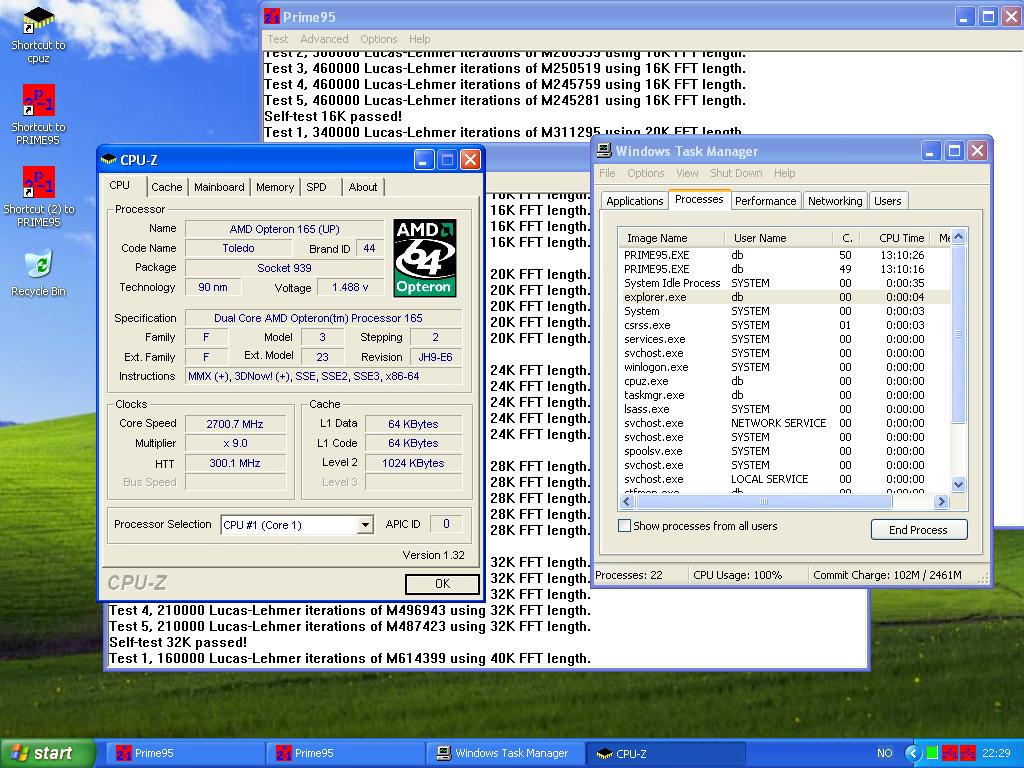Viewport: 1024px width, 768px height.
Task: Click process list scroll right arrow
Action: coord(941,502)
